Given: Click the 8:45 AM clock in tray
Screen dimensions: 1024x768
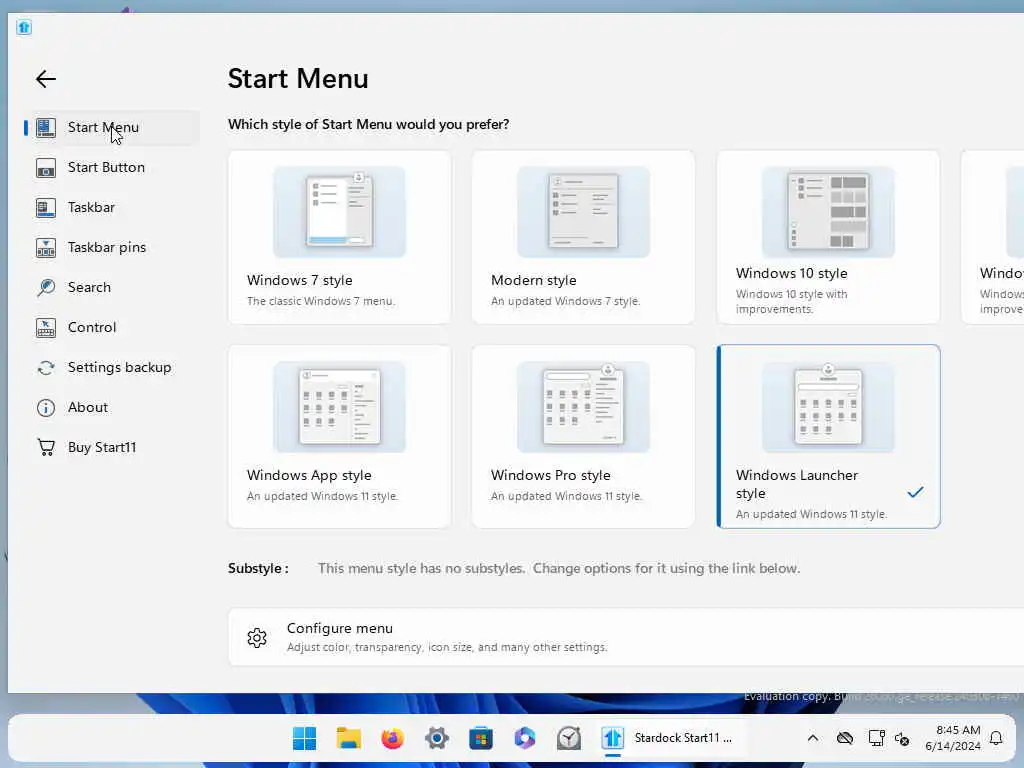Looking at the screenshot, I should (958, 730).
